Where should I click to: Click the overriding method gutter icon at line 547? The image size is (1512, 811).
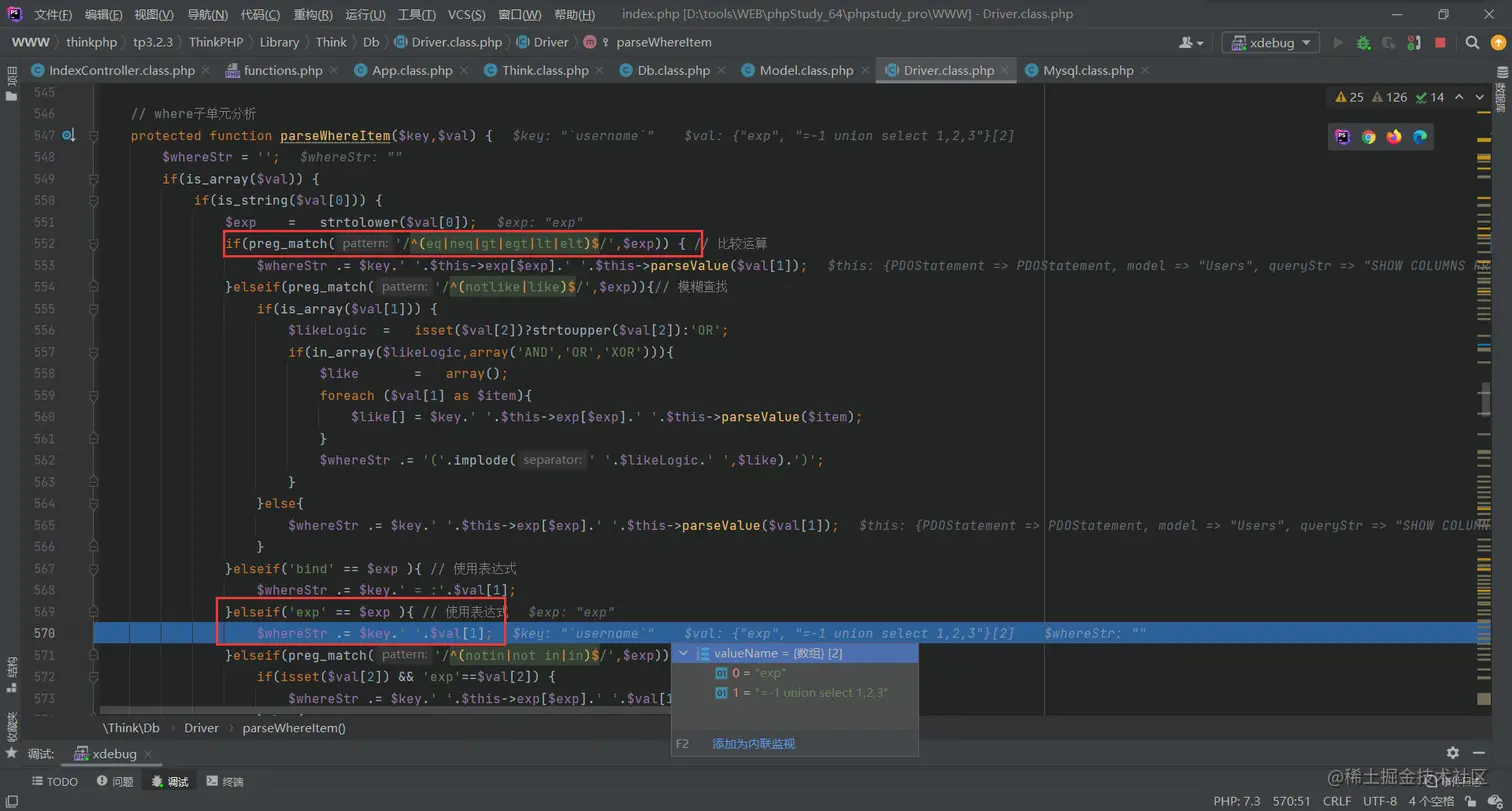click(x=68, y=136)
